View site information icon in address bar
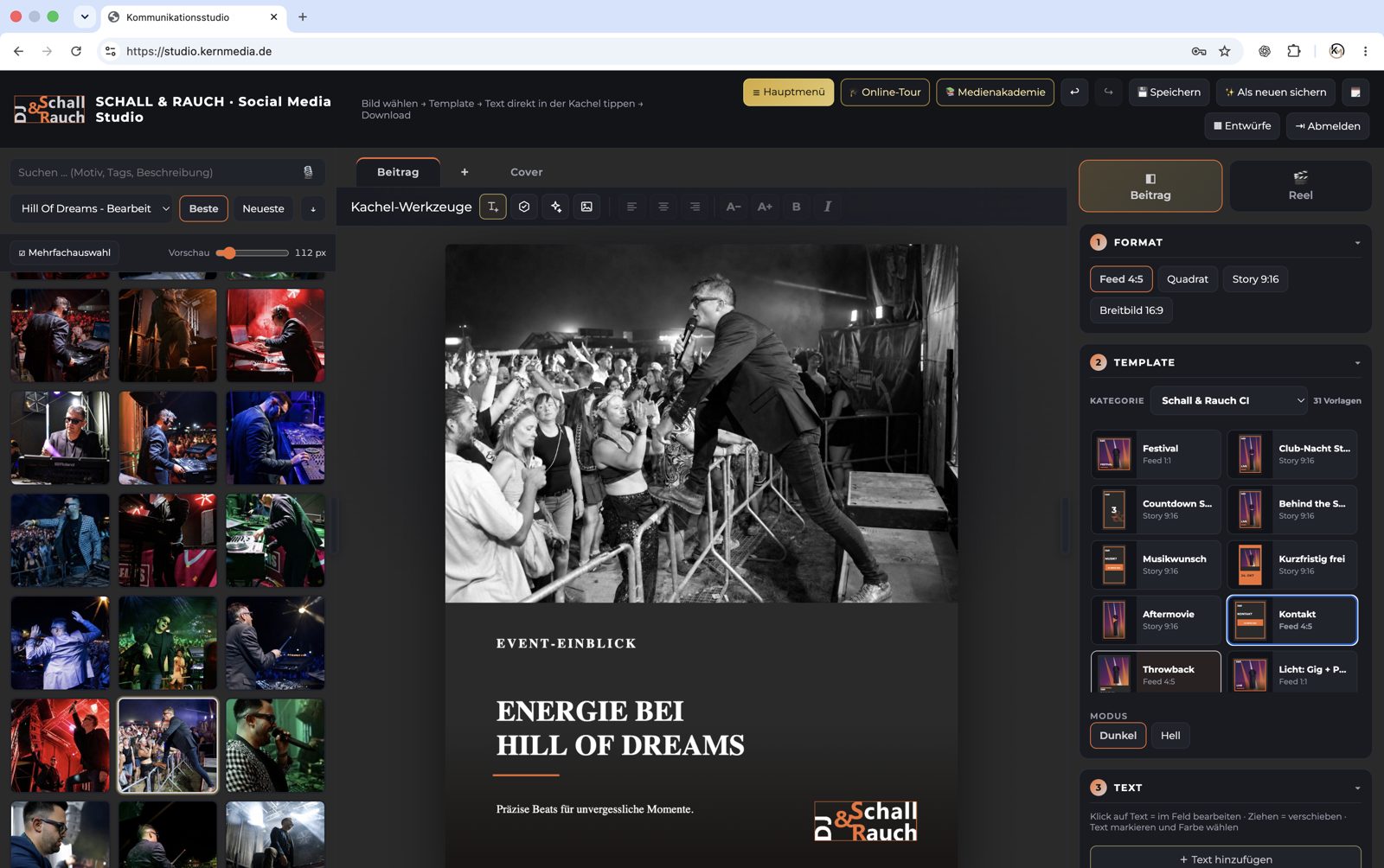The image size is (1384, 868). (x=110, y=51)
